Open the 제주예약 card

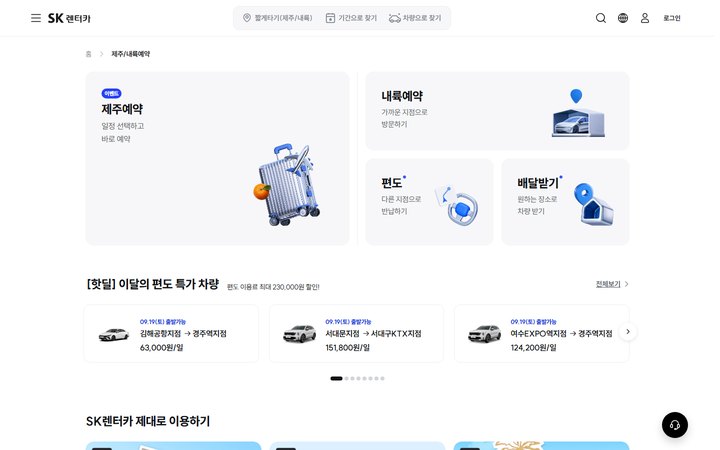click(x=217, y=158)
